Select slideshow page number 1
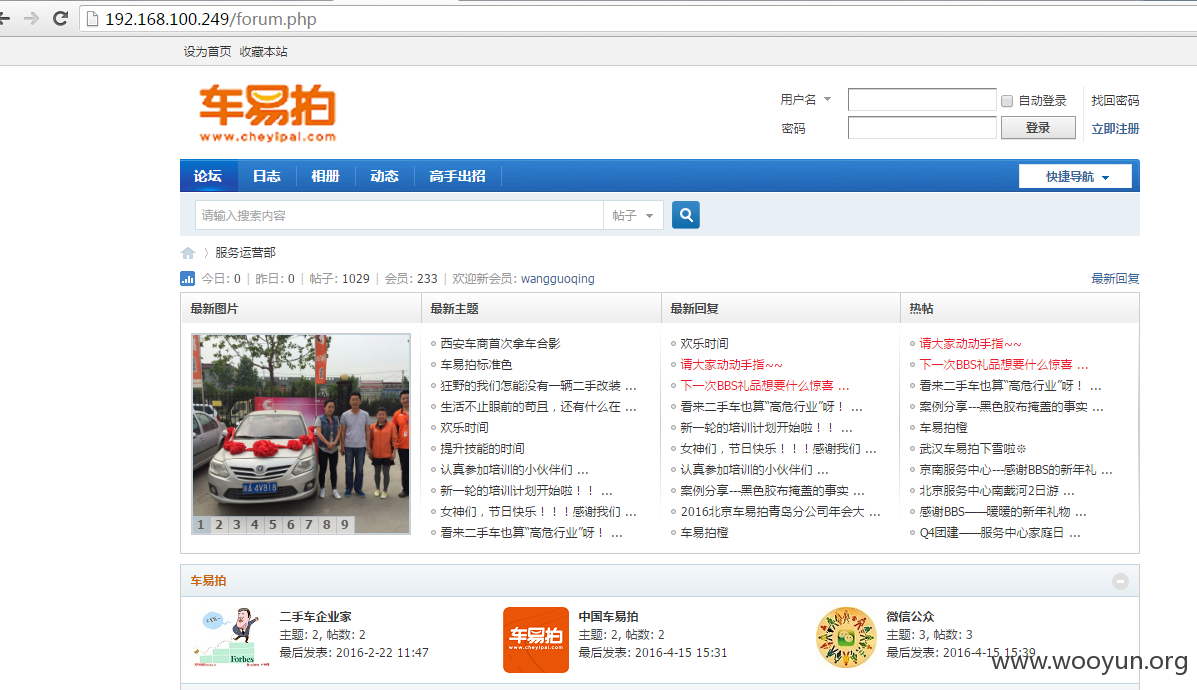 (x=201, y=524)
